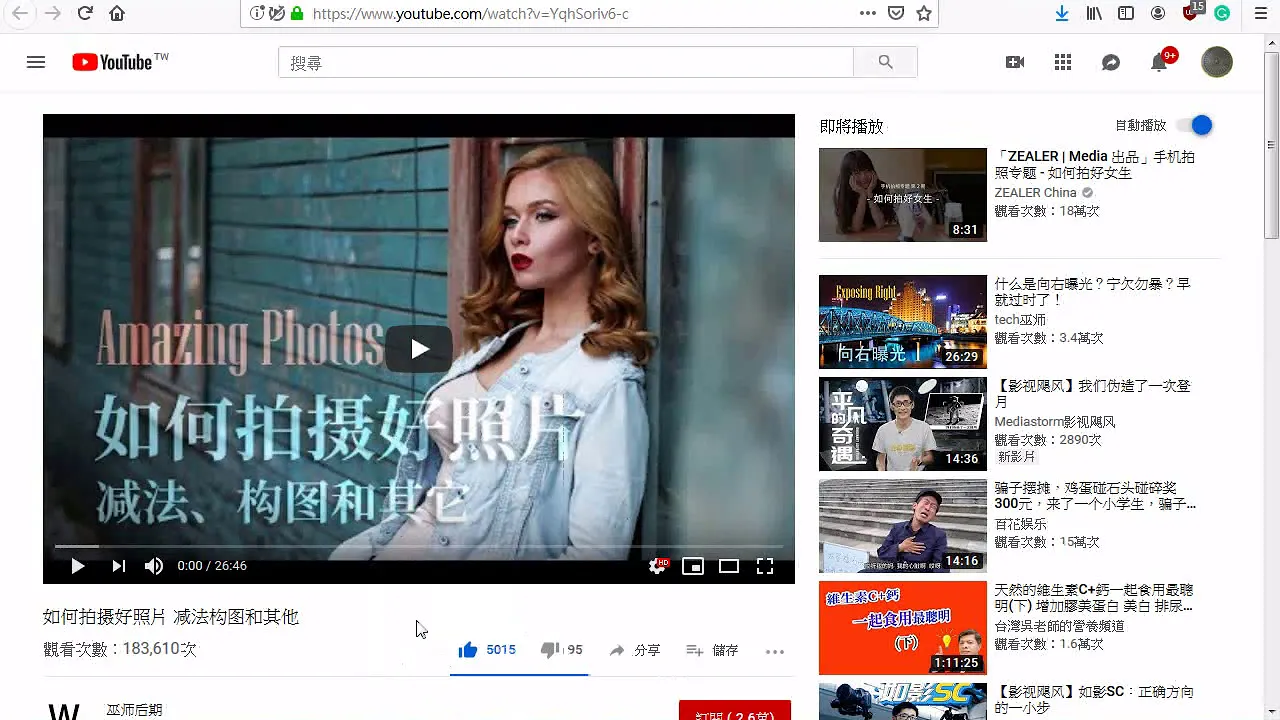
Task: Open 我们伪造了一次登月 video title
Action: [x=1093, y=393]
